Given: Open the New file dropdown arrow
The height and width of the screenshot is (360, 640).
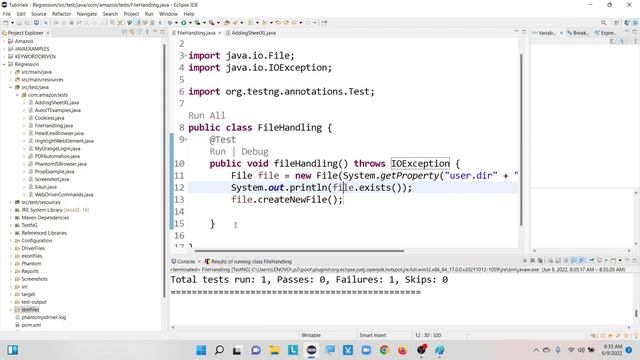Looking at the screenshot, I should pos(12,23).
